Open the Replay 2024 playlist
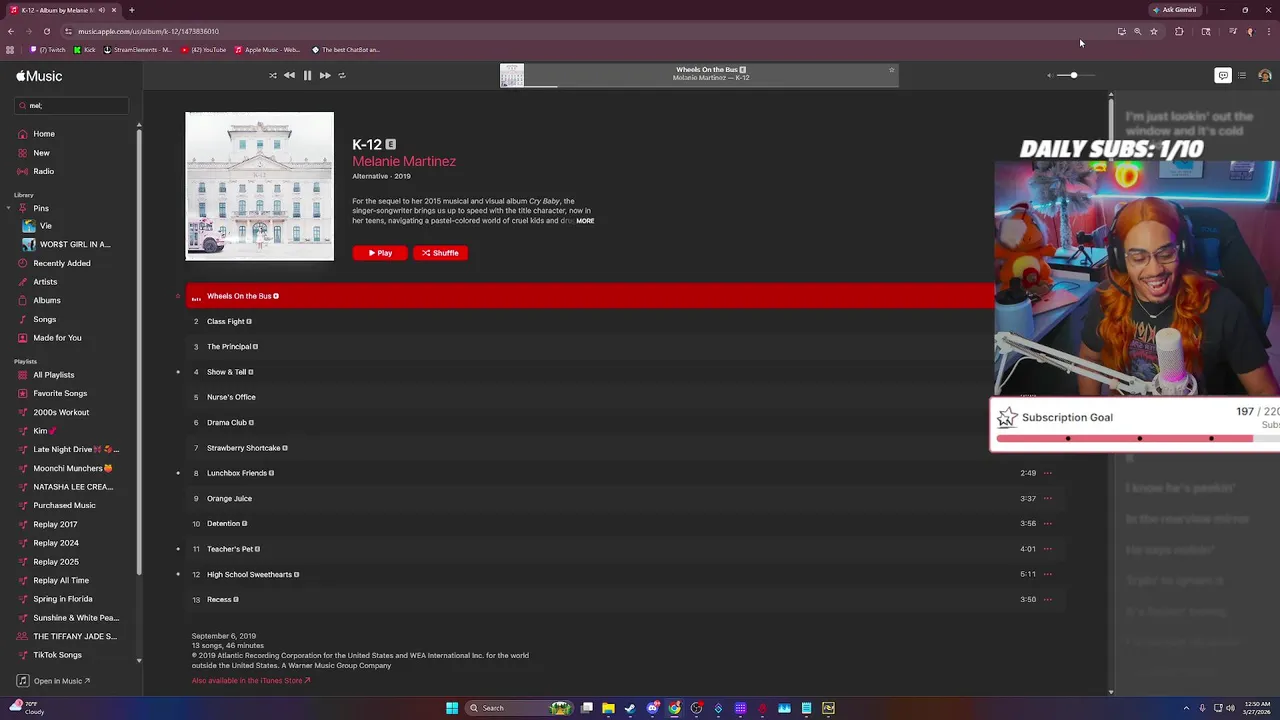 [x=55, y=543]
